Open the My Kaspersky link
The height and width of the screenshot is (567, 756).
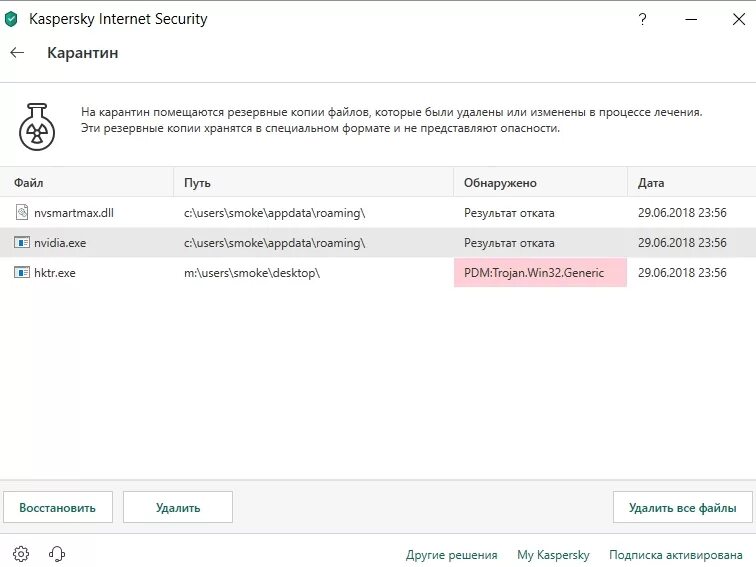pyautogui.click(x=553, y=555)
